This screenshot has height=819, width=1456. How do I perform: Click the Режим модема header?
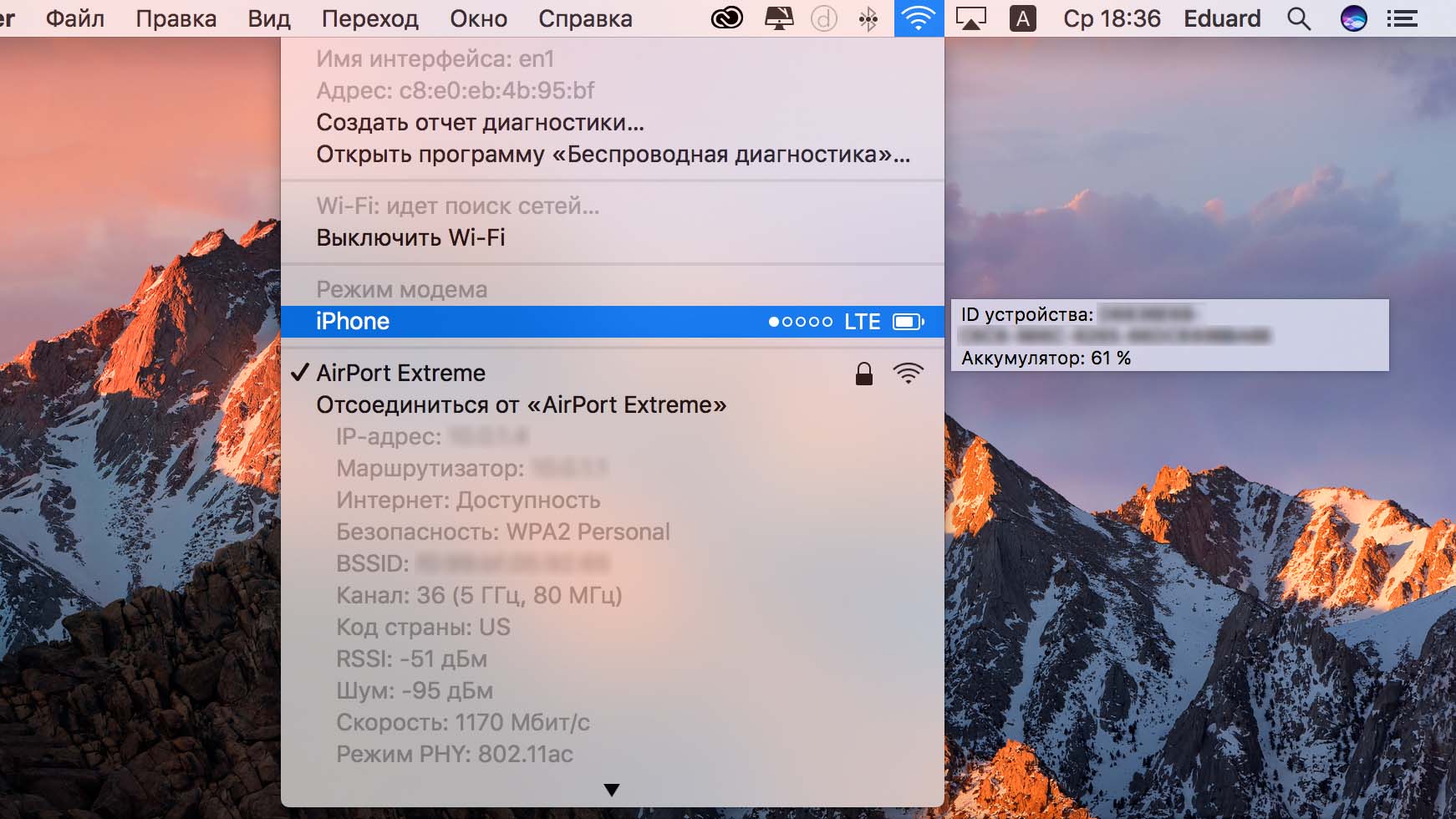401,290
